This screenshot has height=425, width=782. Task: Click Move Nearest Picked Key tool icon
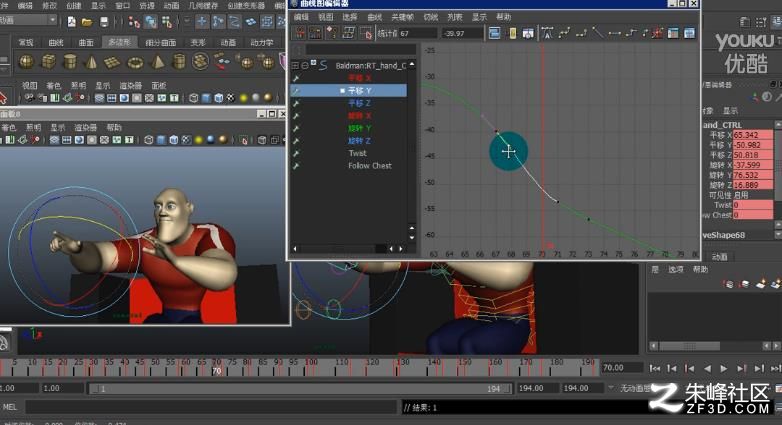(x=300, y=33)
